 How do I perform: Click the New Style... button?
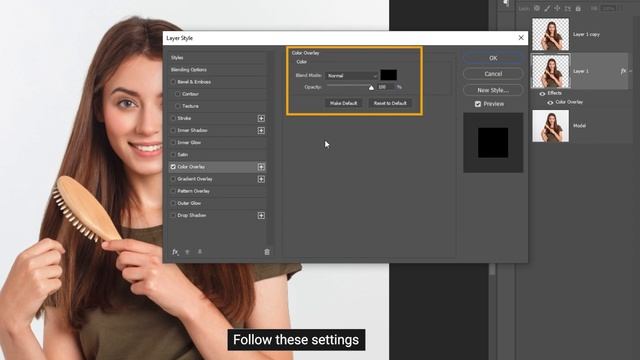pyautogui.click(x=493, y=90)
